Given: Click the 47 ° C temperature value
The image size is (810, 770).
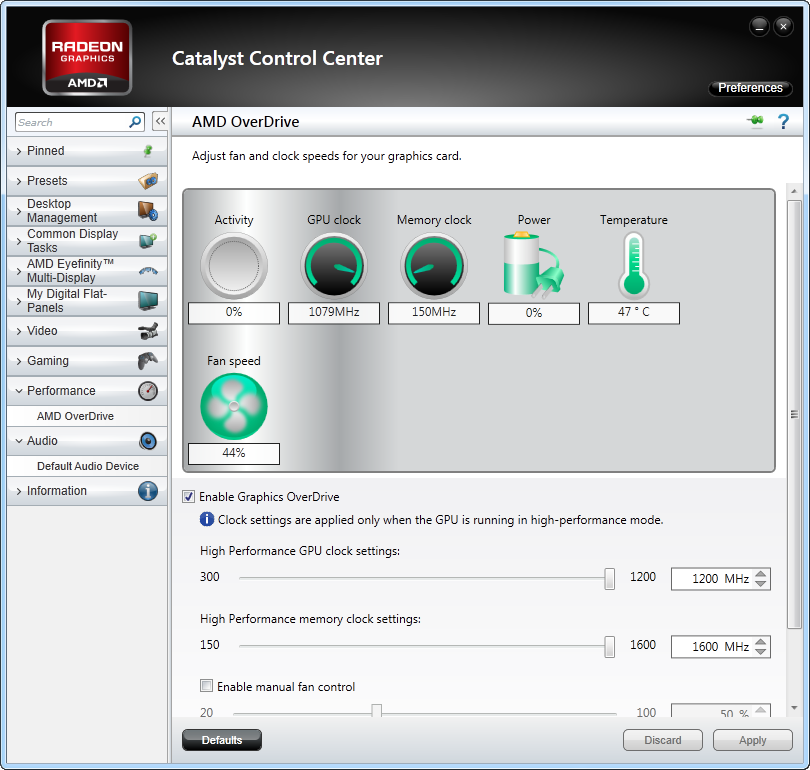Looking at the screenshot, I should 634,312.
